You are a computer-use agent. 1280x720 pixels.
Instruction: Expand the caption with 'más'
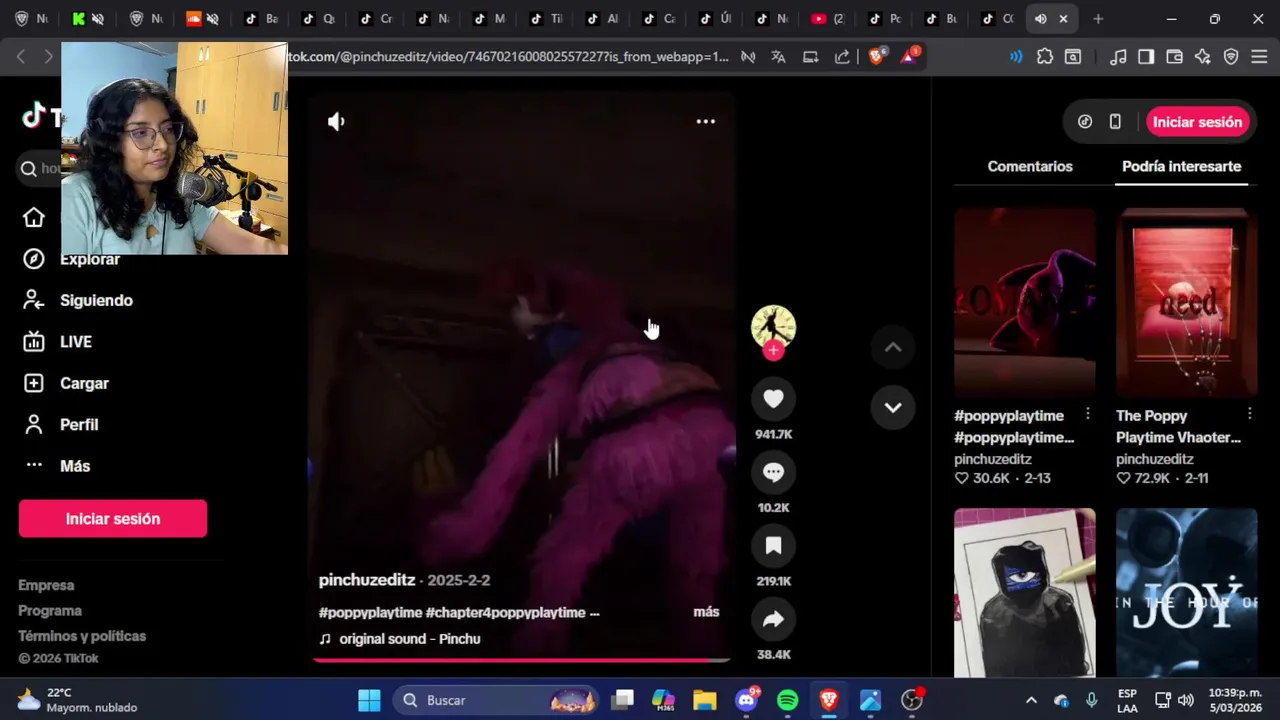[706, 612]
